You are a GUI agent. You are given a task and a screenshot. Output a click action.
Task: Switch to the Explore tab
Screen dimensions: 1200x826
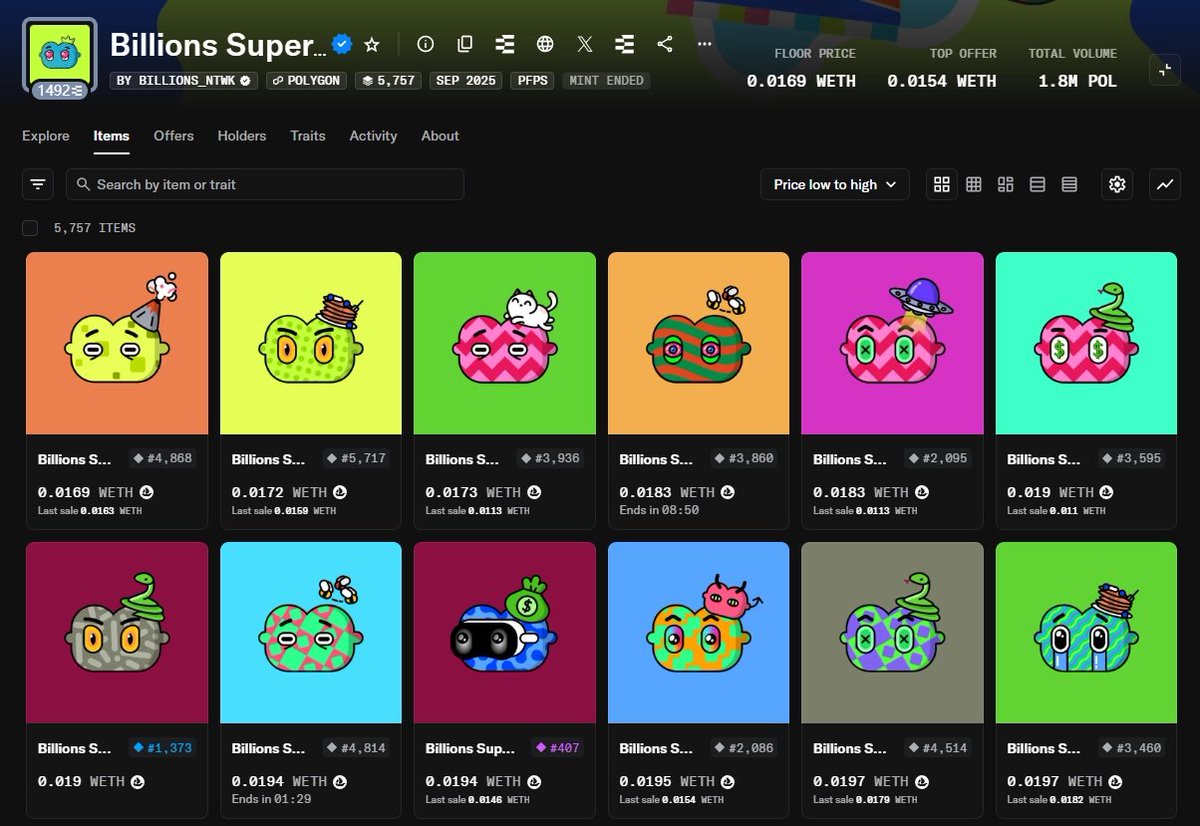(46, 136)
